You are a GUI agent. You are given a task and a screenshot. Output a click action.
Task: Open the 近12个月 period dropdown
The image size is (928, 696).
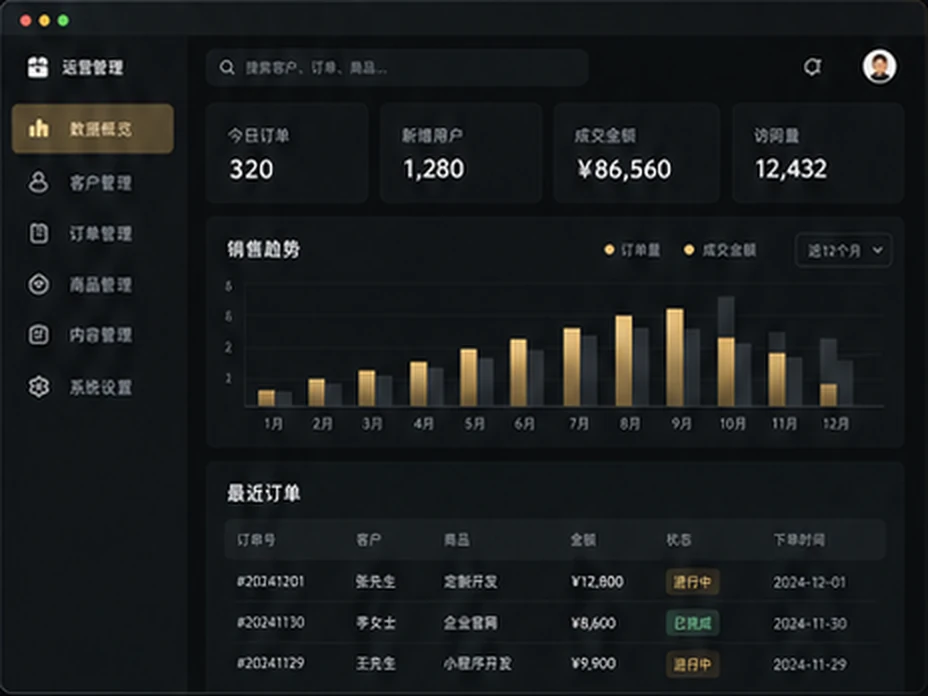[844, 250]
